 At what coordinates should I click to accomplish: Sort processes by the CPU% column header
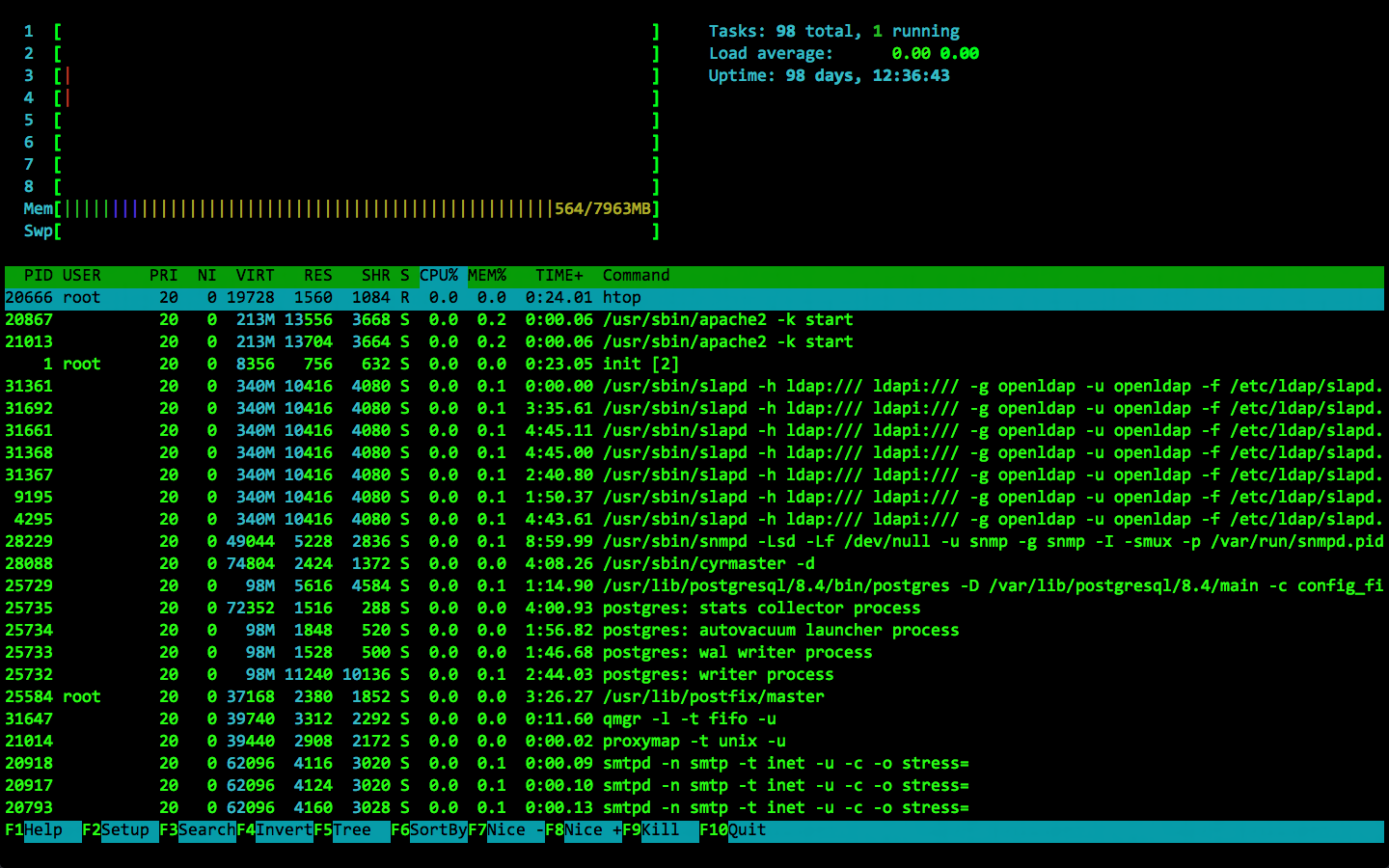click(439, 275)
